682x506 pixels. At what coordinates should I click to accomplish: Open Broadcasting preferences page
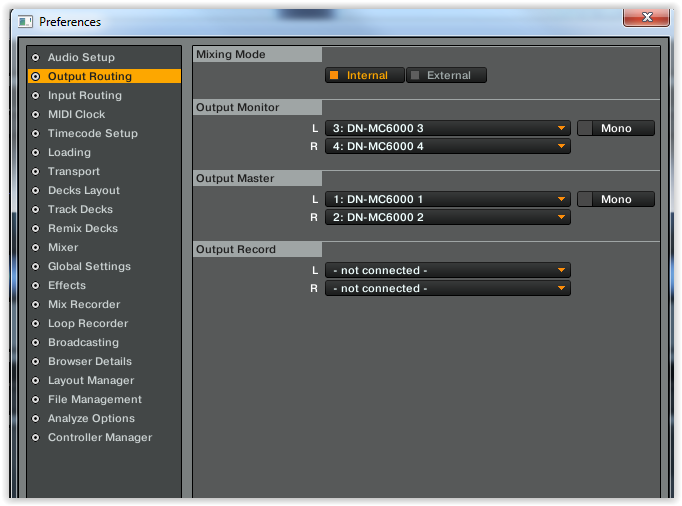pyautogui.click(x=83, y=343)
